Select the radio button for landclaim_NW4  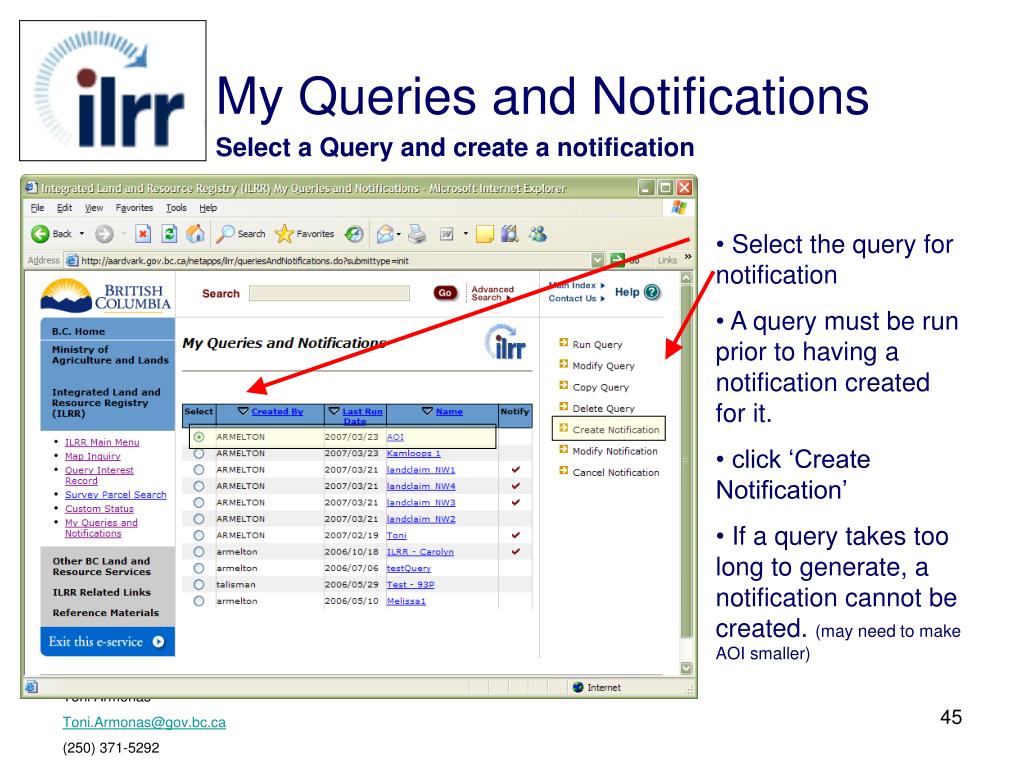click(199, 486)
